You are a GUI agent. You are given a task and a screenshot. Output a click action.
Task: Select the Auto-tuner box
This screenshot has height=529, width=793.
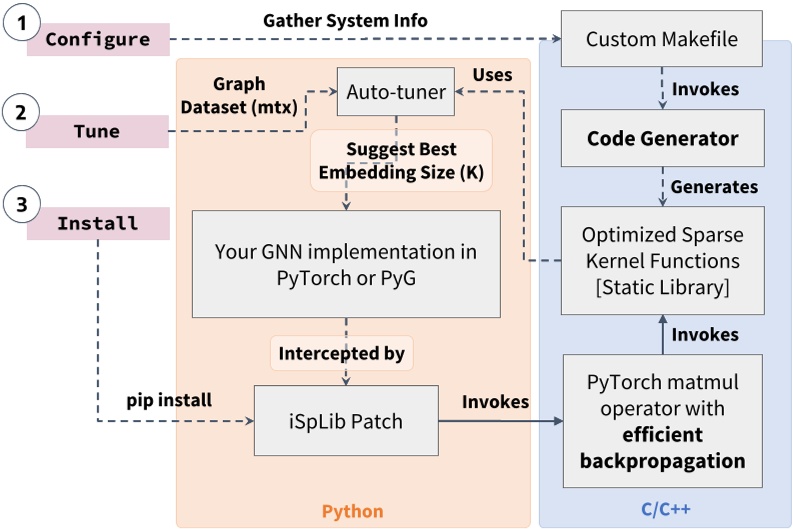[396, 93]
